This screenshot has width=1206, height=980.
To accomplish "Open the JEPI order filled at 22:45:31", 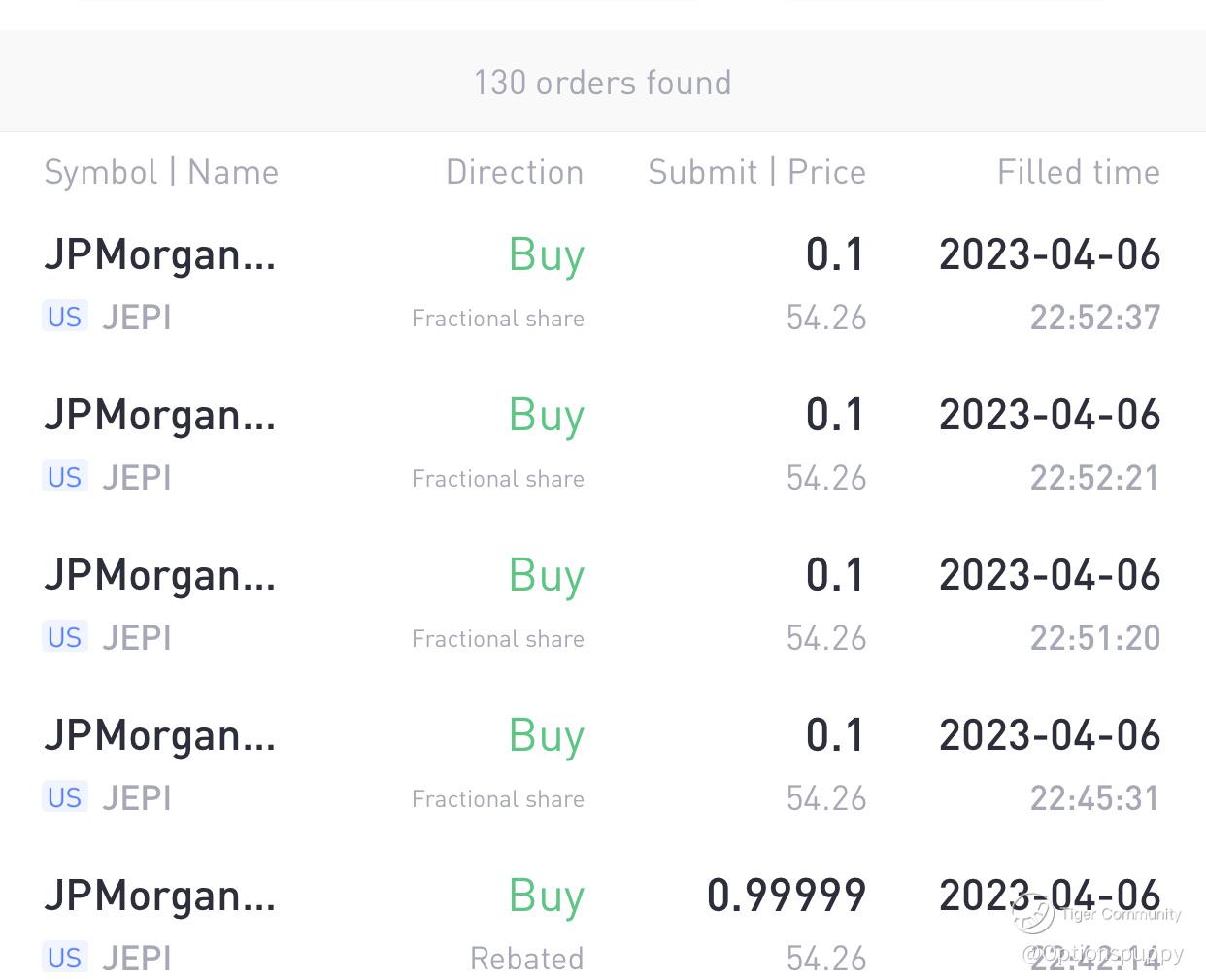I will [603, 764].
